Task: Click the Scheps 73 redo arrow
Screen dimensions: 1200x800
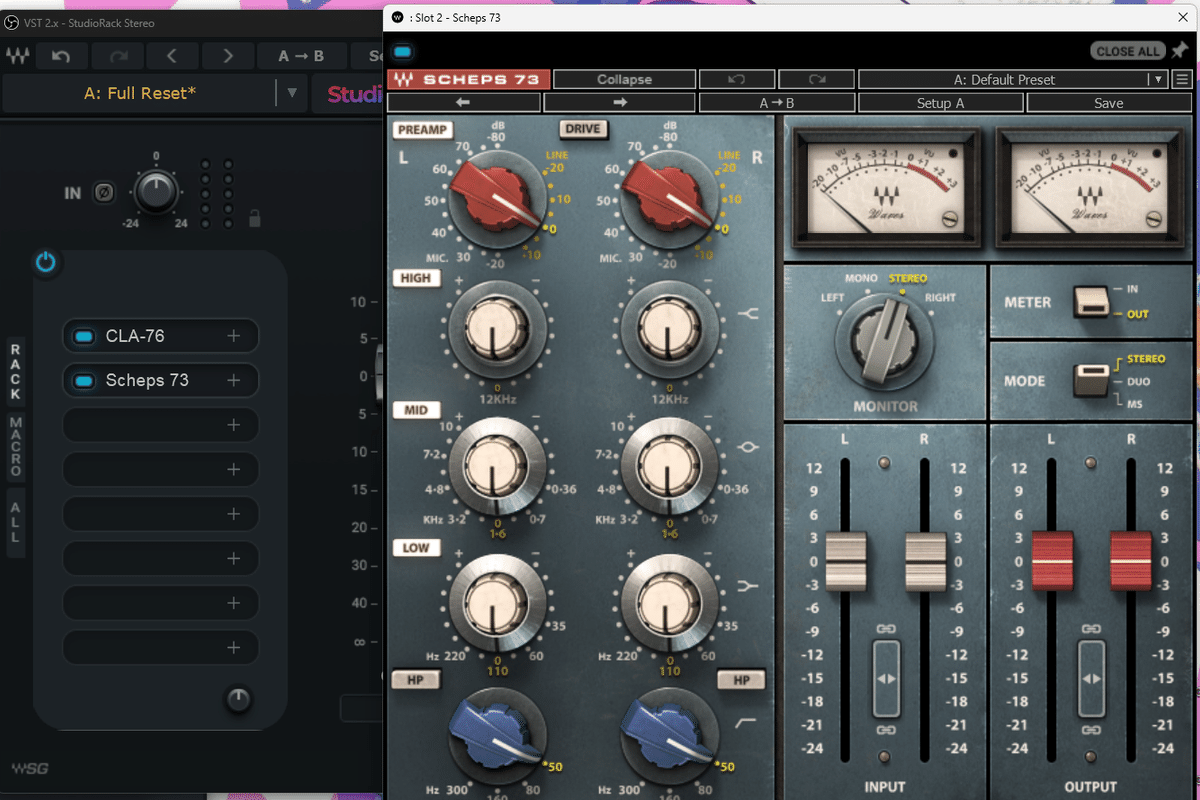Action: coord(816,79)
